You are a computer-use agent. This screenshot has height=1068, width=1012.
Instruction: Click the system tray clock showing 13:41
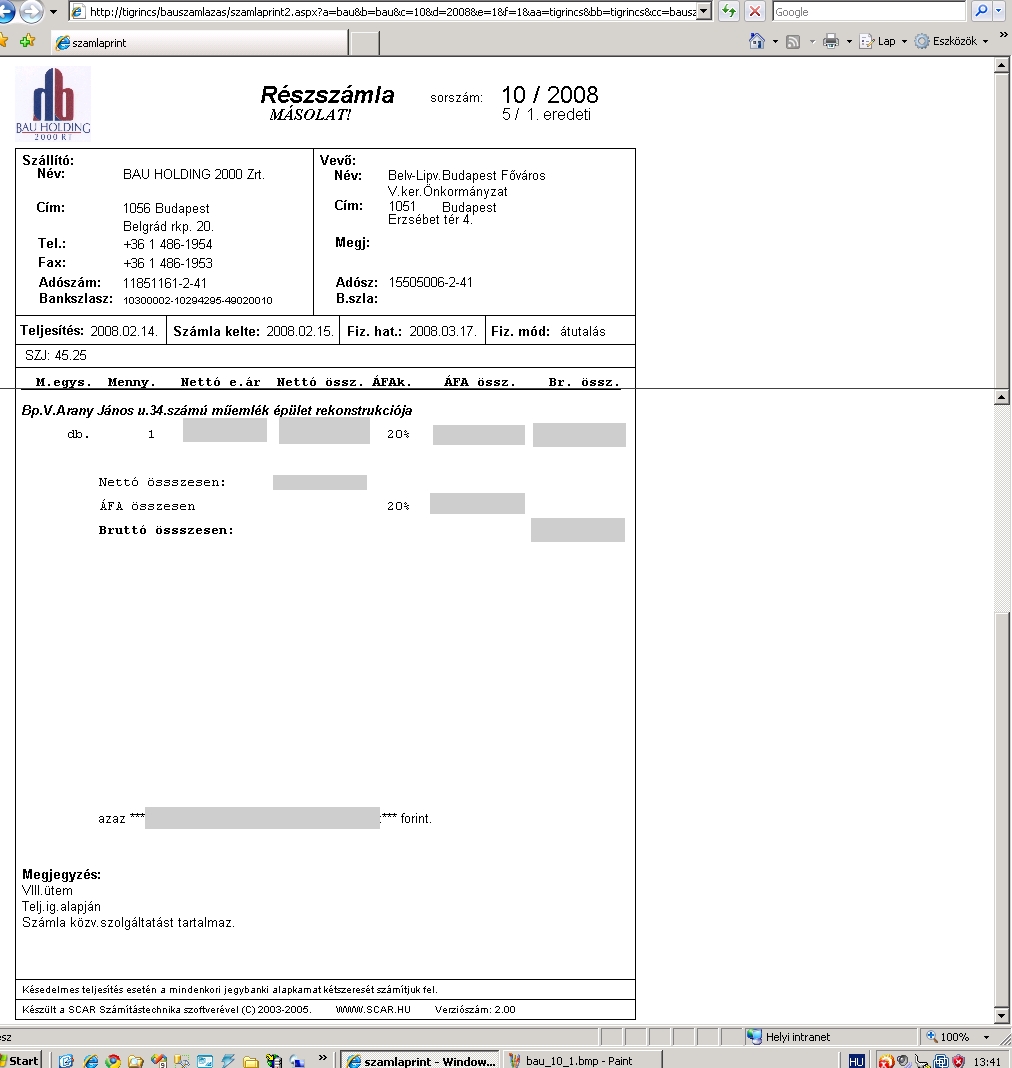point(987,1061)
